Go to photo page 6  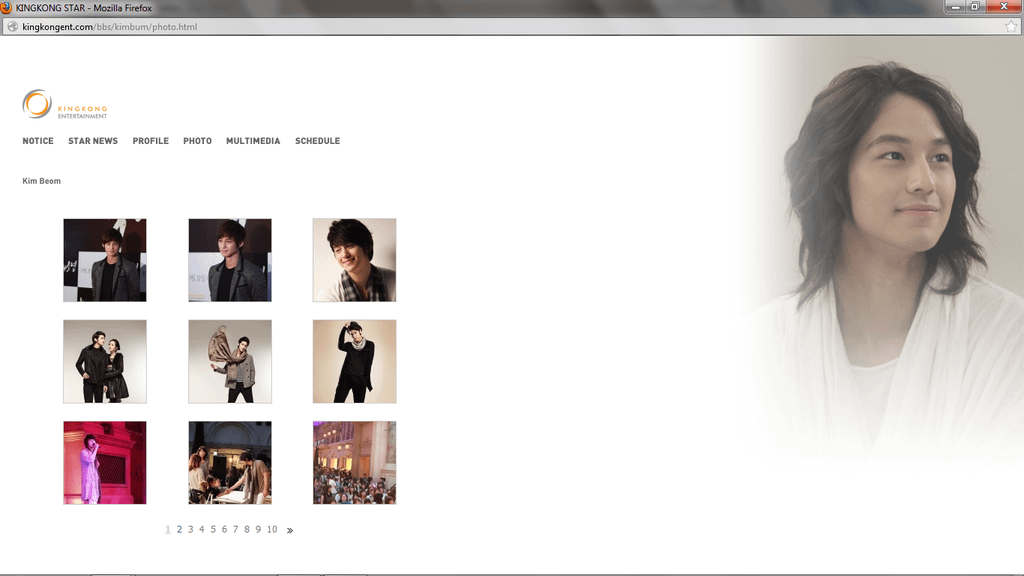[224, 530]
